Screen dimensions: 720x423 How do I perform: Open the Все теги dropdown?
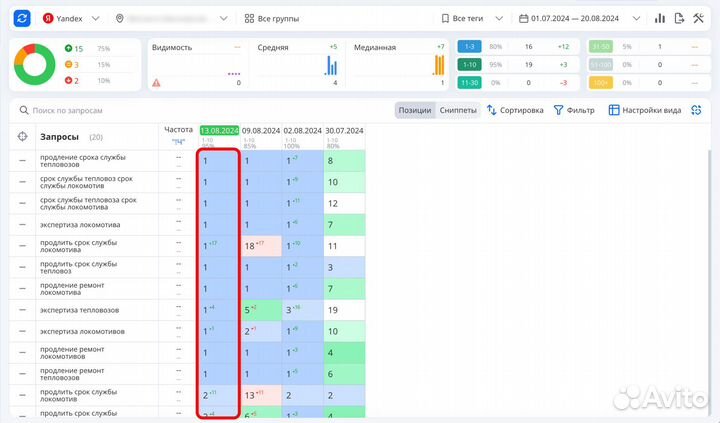point(472,18)
